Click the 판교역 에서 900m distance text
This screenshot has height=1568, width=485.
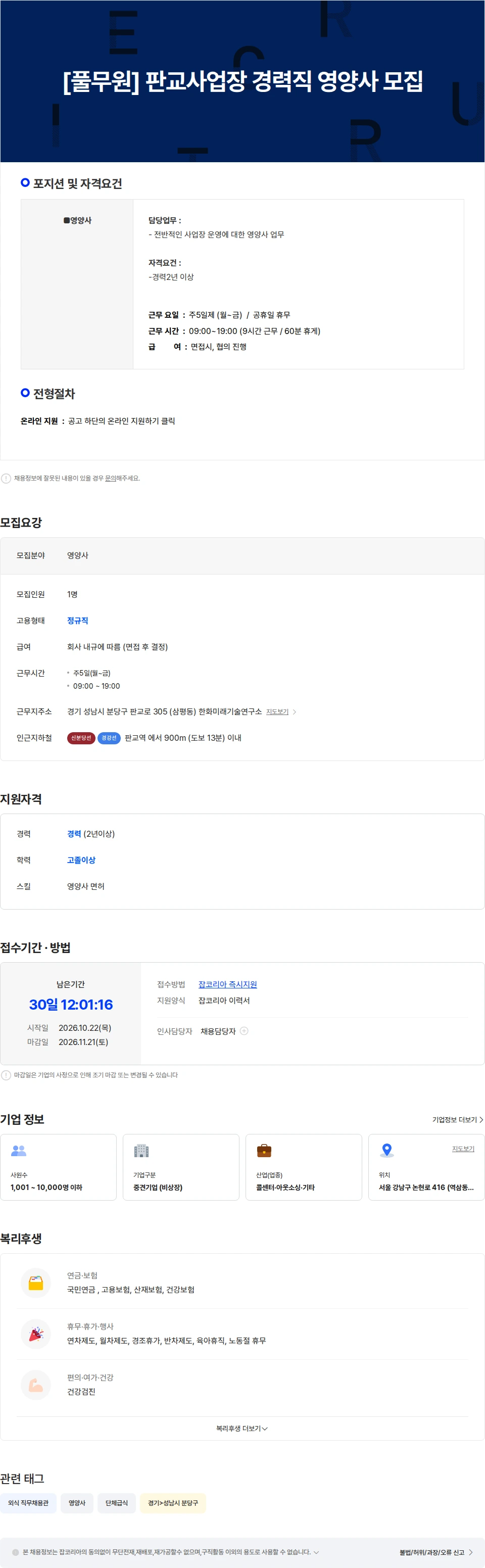click(183, 738)
